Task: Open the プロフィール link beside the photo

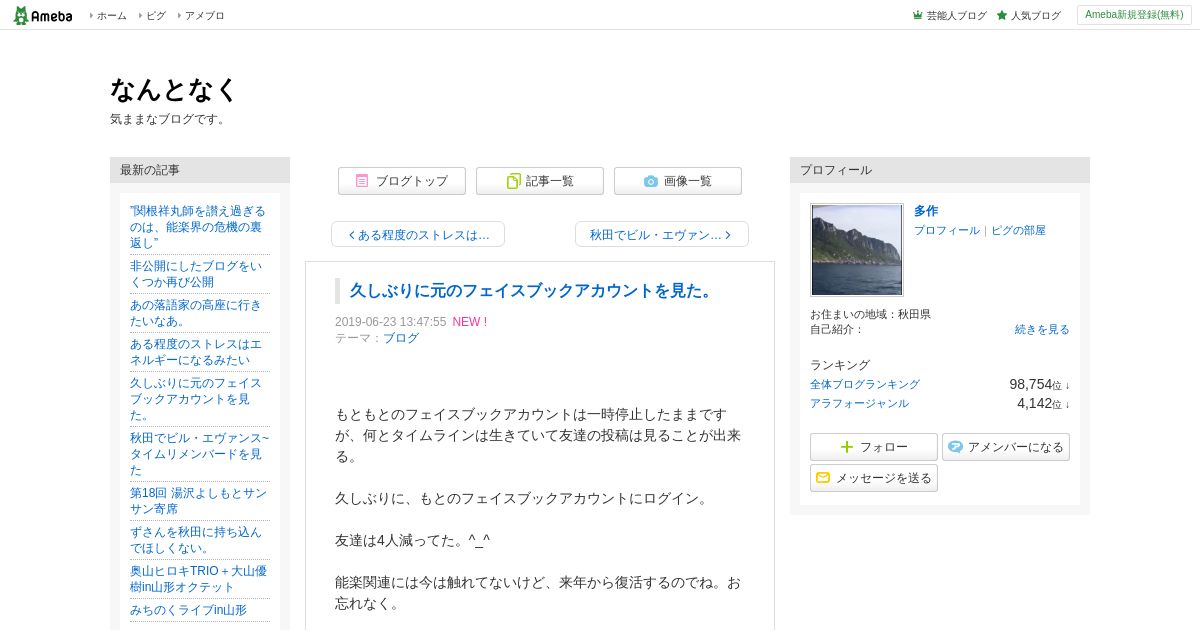Action: [947, 230]
